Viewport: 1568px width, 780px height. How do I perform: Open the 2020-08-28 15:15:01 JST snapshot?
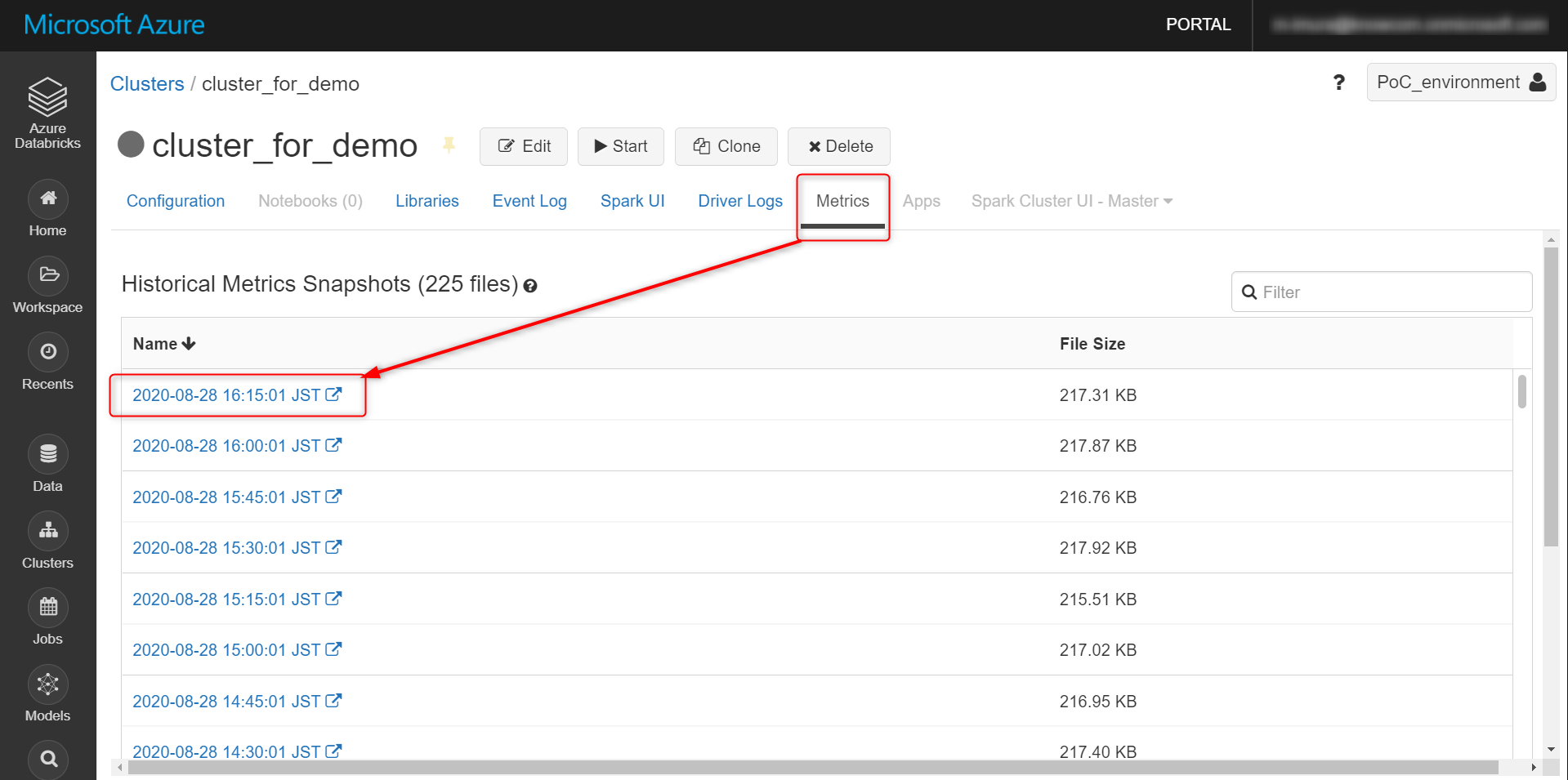[x=226, y=599]
